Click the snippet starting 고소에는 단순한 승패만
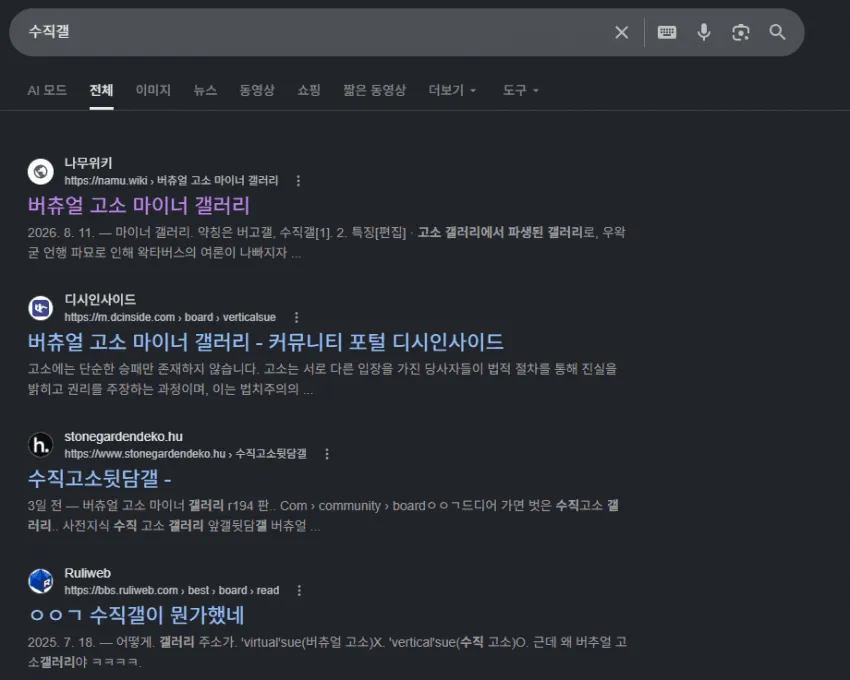Viewport: 850px width, 680px height. pyautogui.click(x=323, y=379)
